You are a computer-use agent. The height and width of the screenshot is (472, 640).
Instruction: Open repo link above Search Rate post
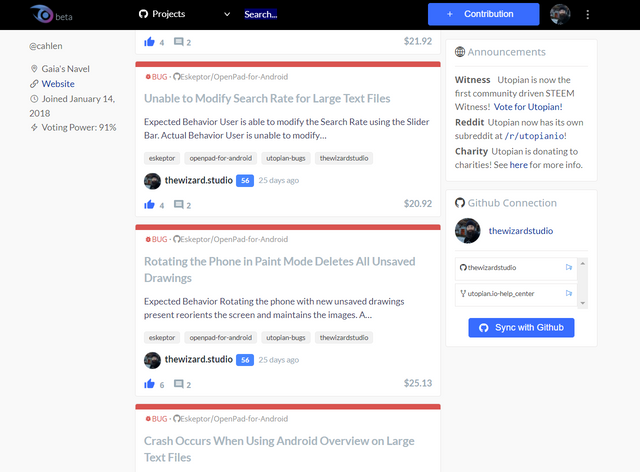click(x=231, y=77)
